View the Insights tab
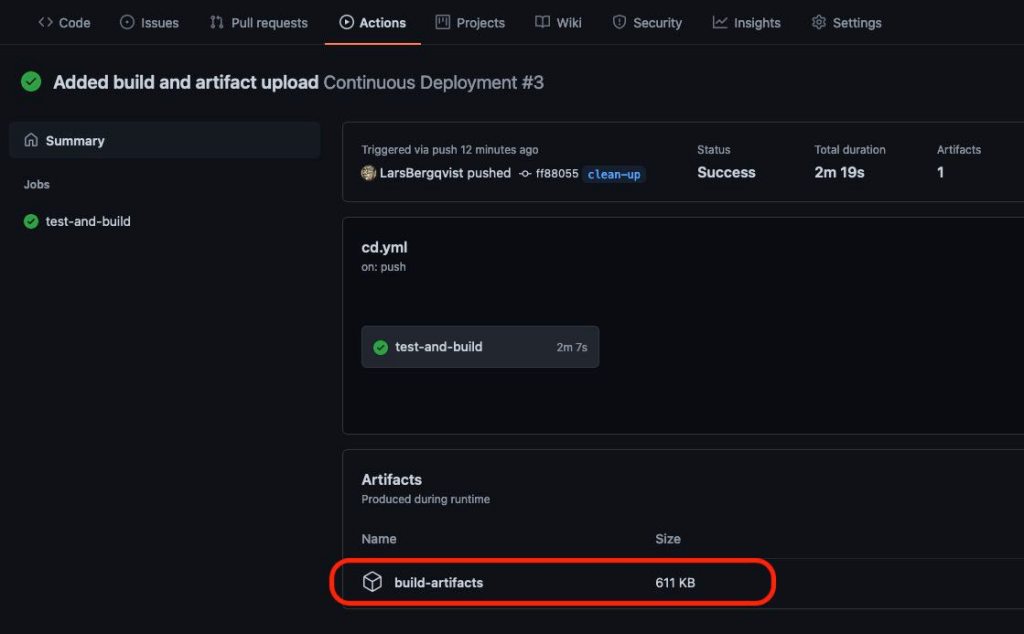The image size is (1024, 634). point(746,22)
